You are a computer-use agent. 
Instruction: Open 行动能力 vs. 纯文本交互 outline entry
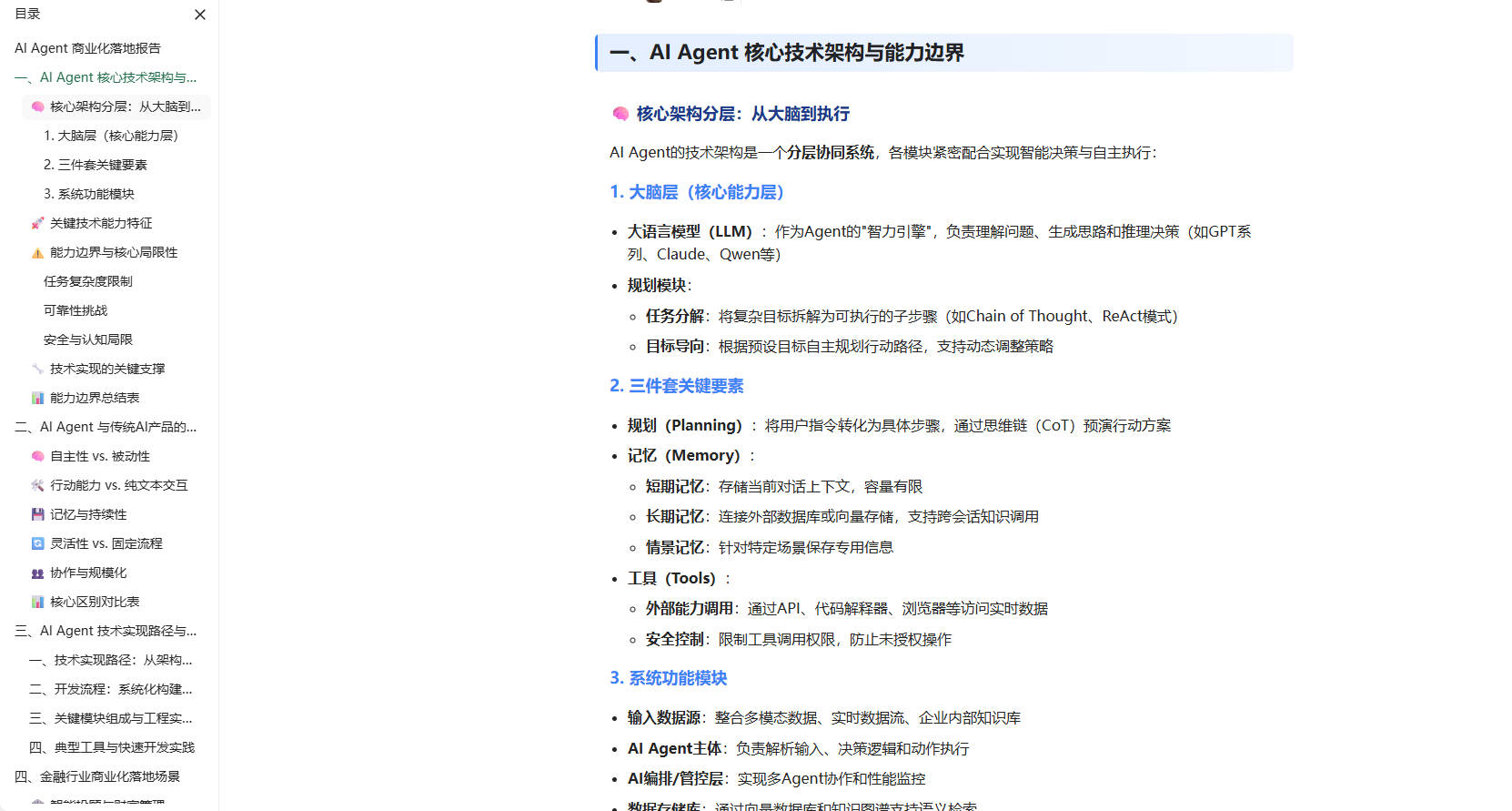[109, 485]
